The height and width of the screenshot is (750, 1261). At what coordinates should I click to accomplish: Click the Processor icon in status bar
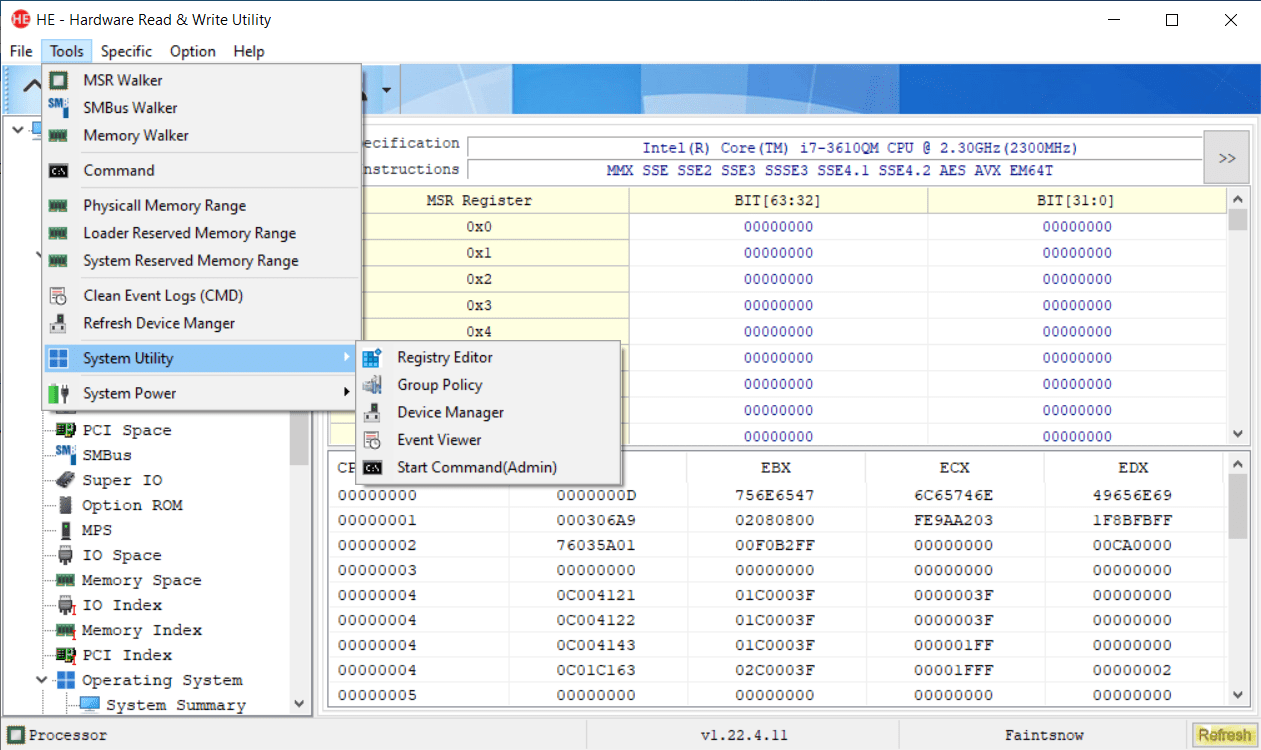click(16, 735)
